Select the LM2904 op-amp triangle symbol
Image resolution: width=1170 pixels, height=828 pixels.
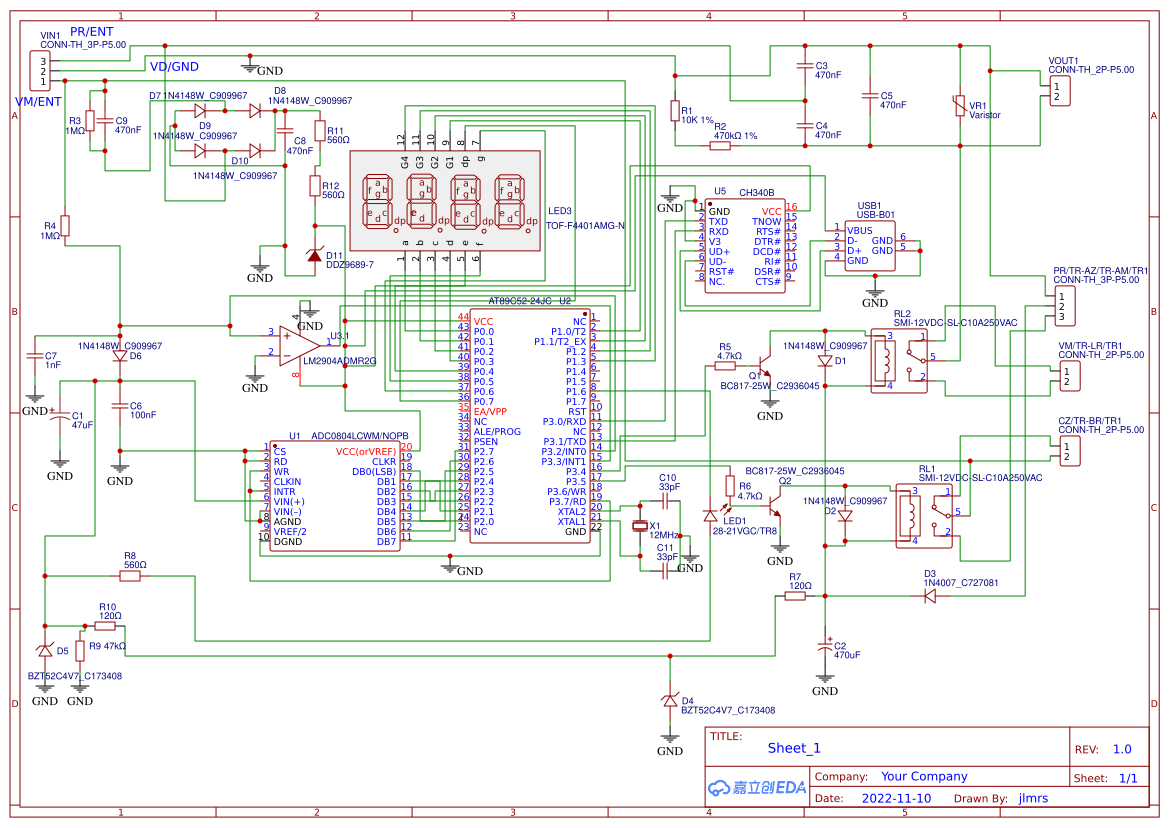pos(299,345)
